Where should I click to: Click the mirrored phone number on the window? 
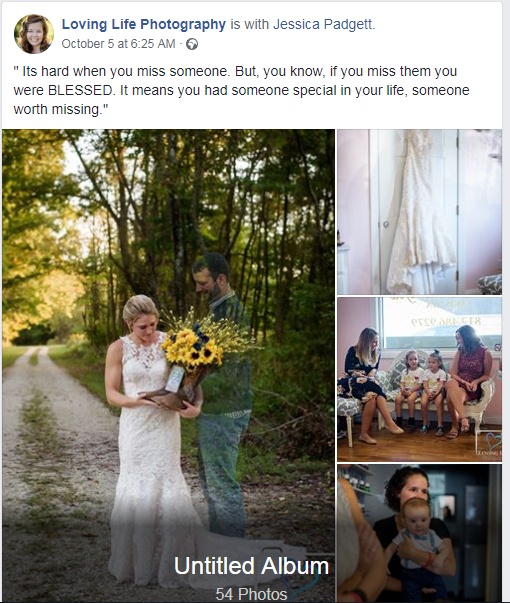[x=445, y=321]
